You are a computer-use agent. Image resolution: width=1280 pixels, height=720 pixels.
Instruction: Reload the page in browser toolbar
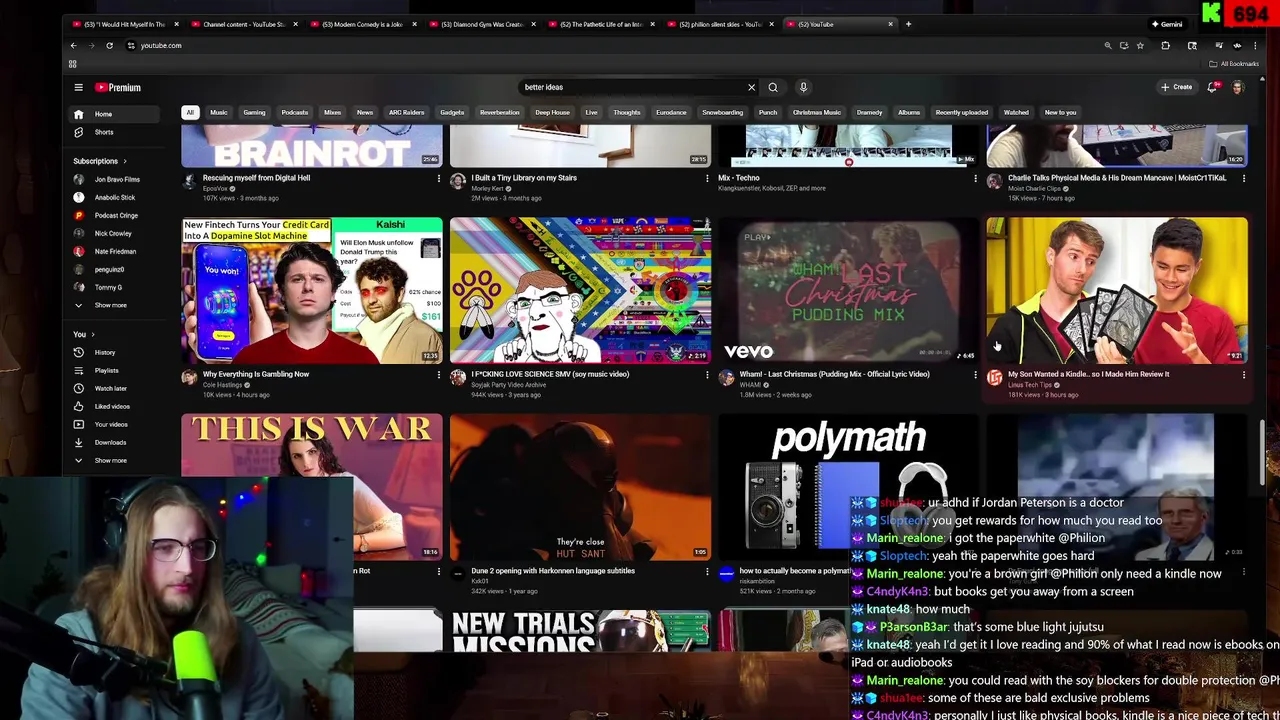point(110,45)
